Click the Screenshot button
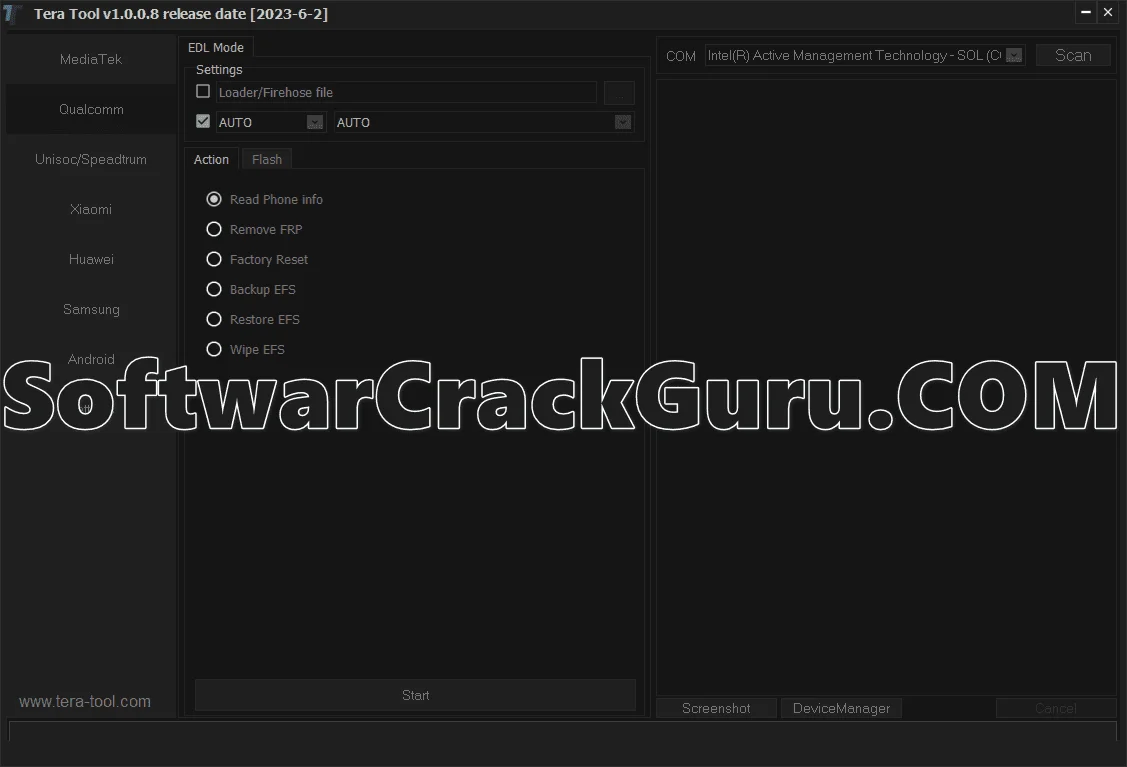1127x767 pixels. pyautogui.click(x=716, y=708)
